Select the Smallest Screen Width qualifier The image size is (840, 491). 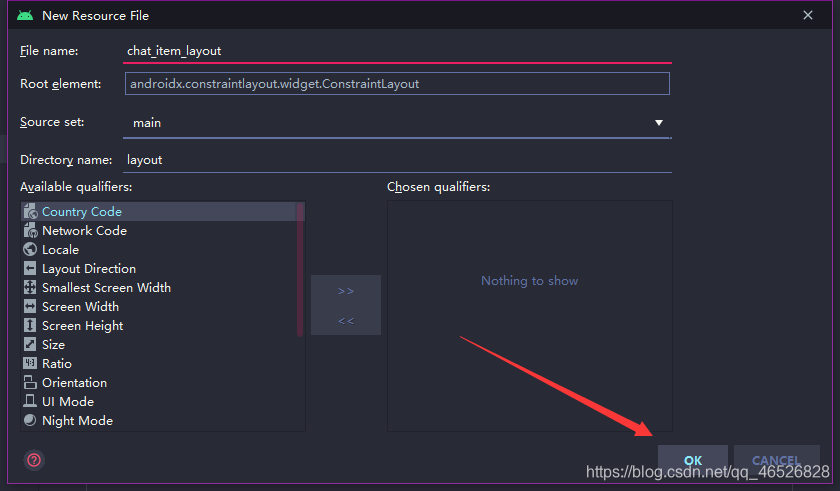pyautogui.click(x=107, y=288)
